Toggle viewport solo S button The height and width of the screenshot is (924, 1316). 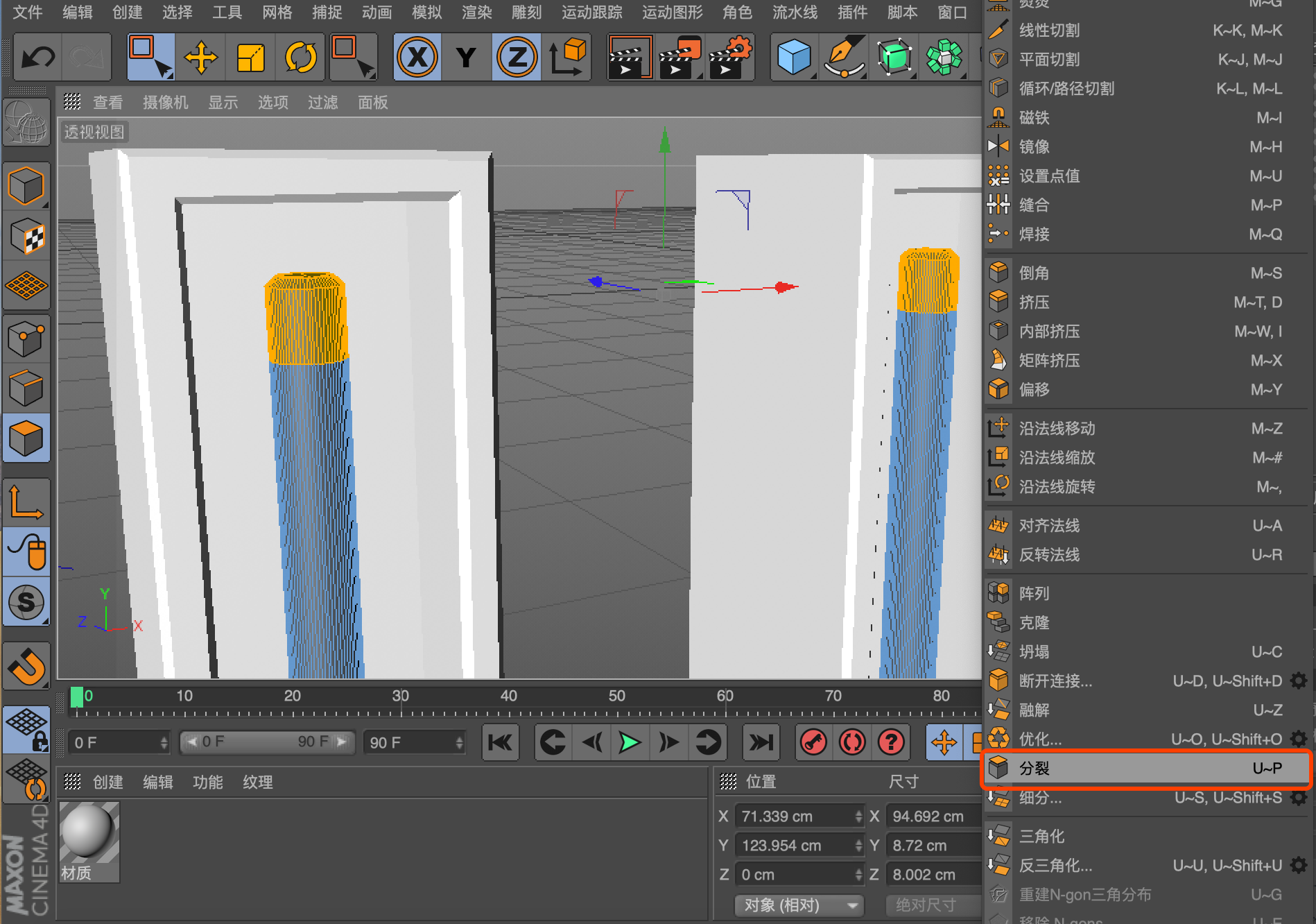coord(26,601)
